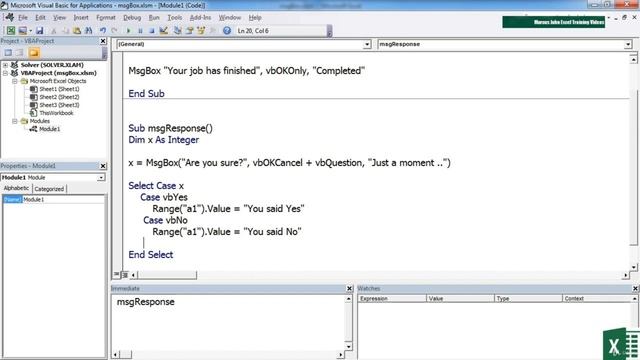Viewport: 640px width, 360px height.
Task: Switch to the Alphabetic properties tab
Action: 16,188
